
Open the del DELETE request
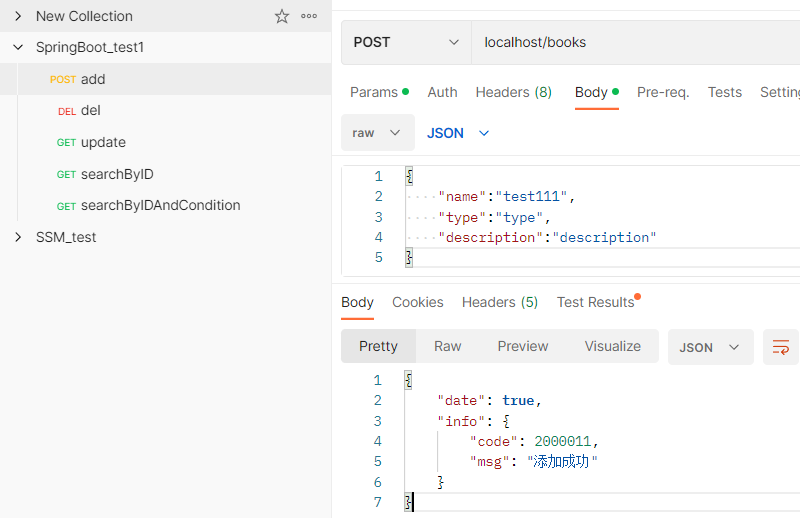90,110
